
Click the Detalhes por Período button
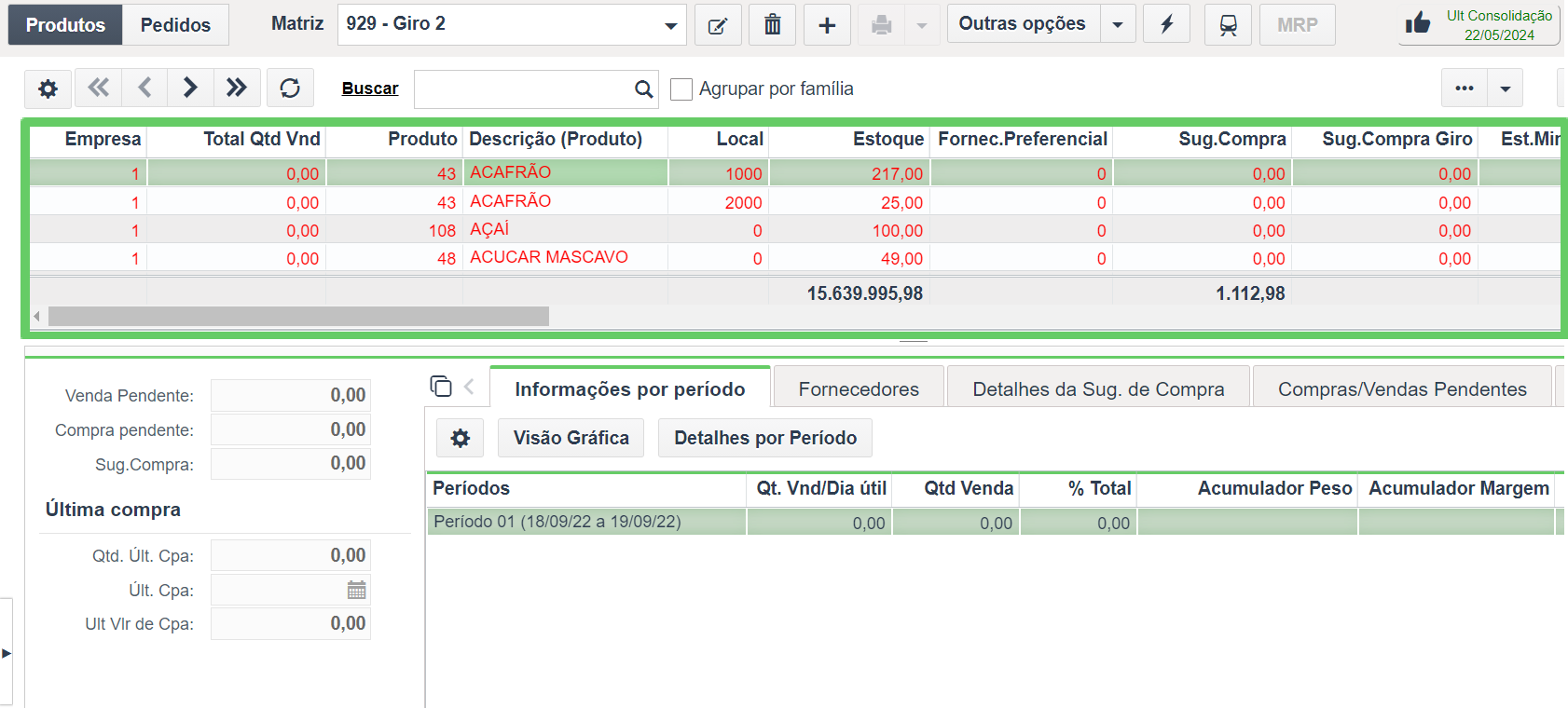pos(765,438)
